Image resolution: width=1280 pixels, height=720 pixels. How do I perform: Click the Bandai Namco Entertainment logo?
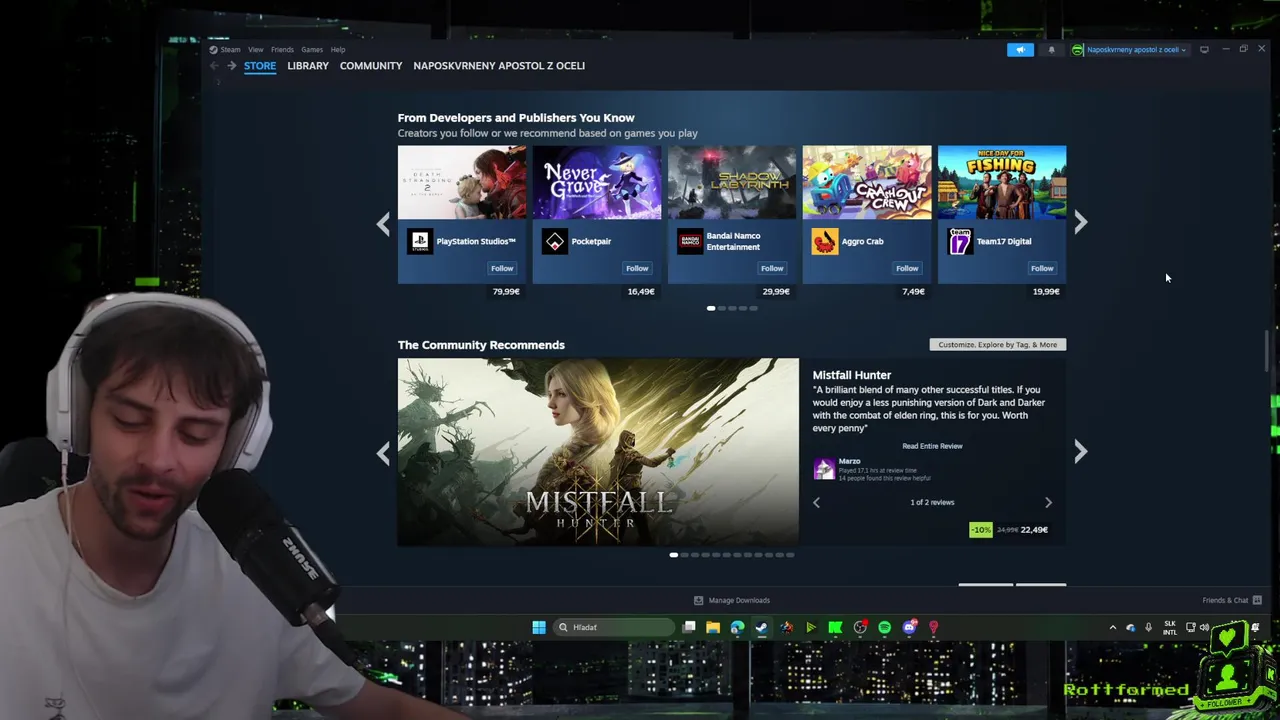[690, 241]
